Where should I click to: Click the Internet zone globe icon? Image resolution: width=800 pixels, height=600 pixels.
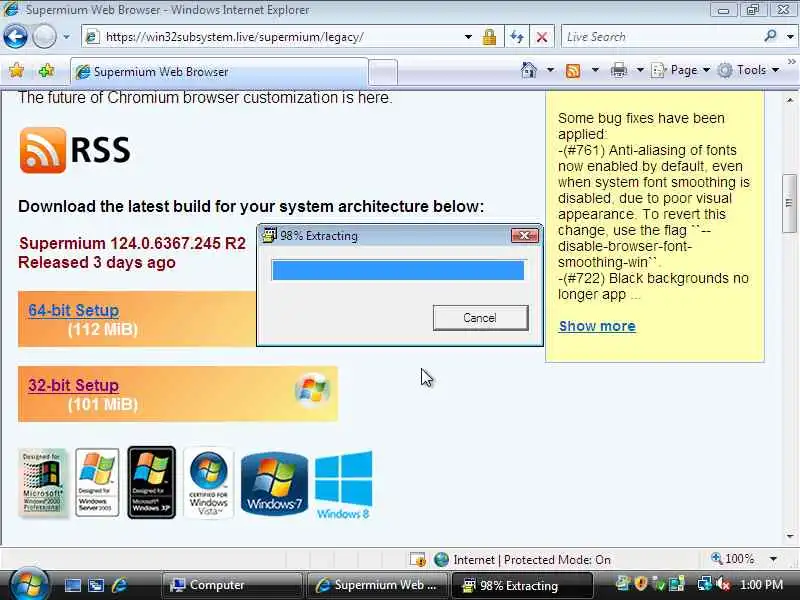click(441, 560)
